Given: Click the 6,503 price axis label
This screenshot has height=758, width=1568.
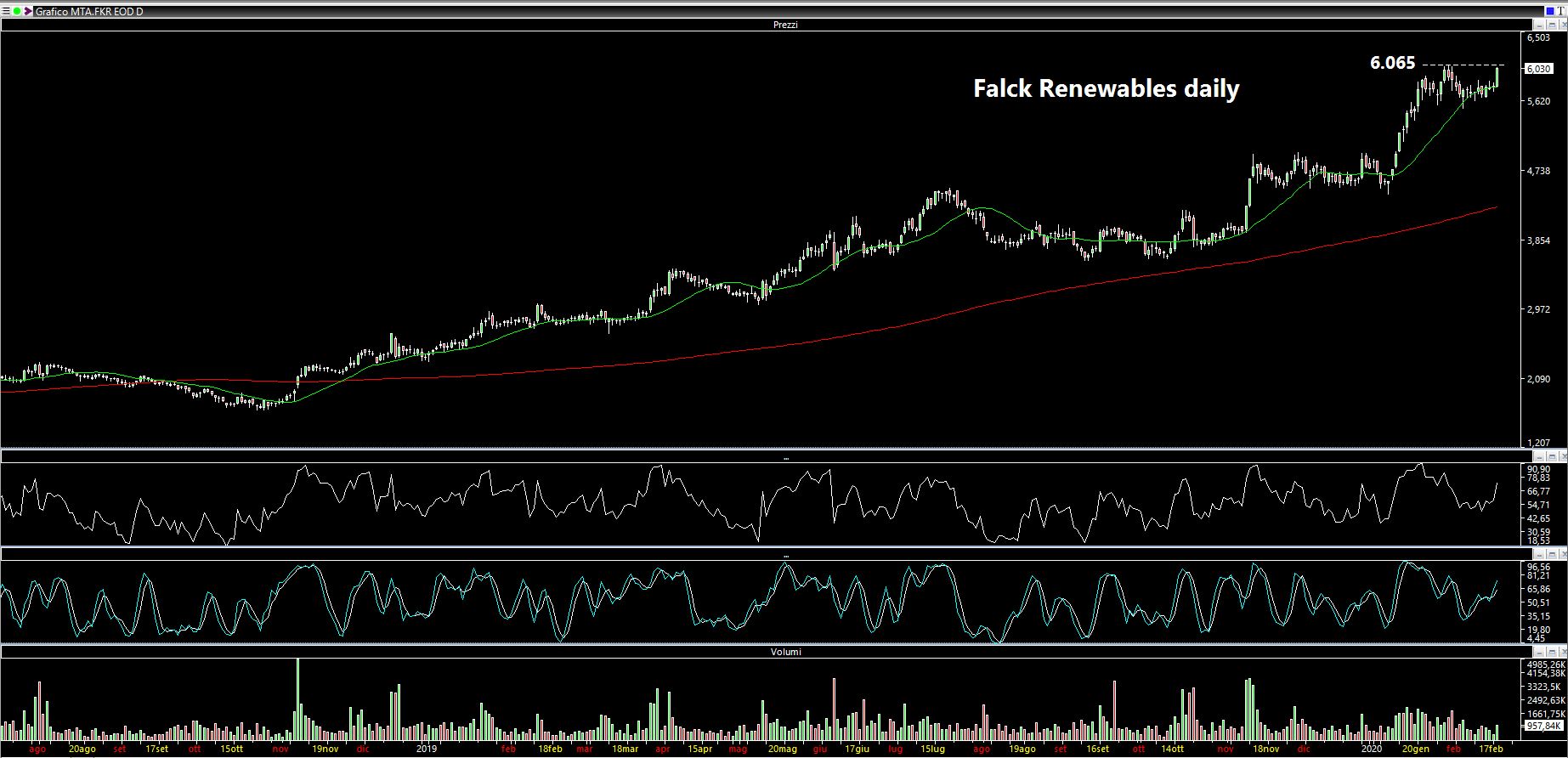Looking at the screenshot, I should pos(1537,37).
